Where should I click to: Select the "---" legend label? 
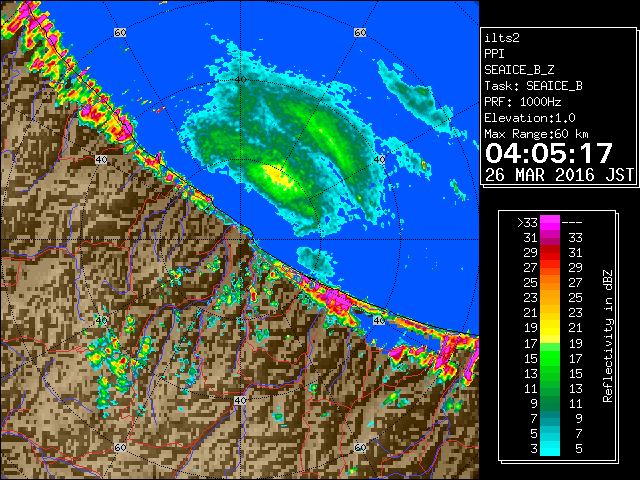[572, 223]
